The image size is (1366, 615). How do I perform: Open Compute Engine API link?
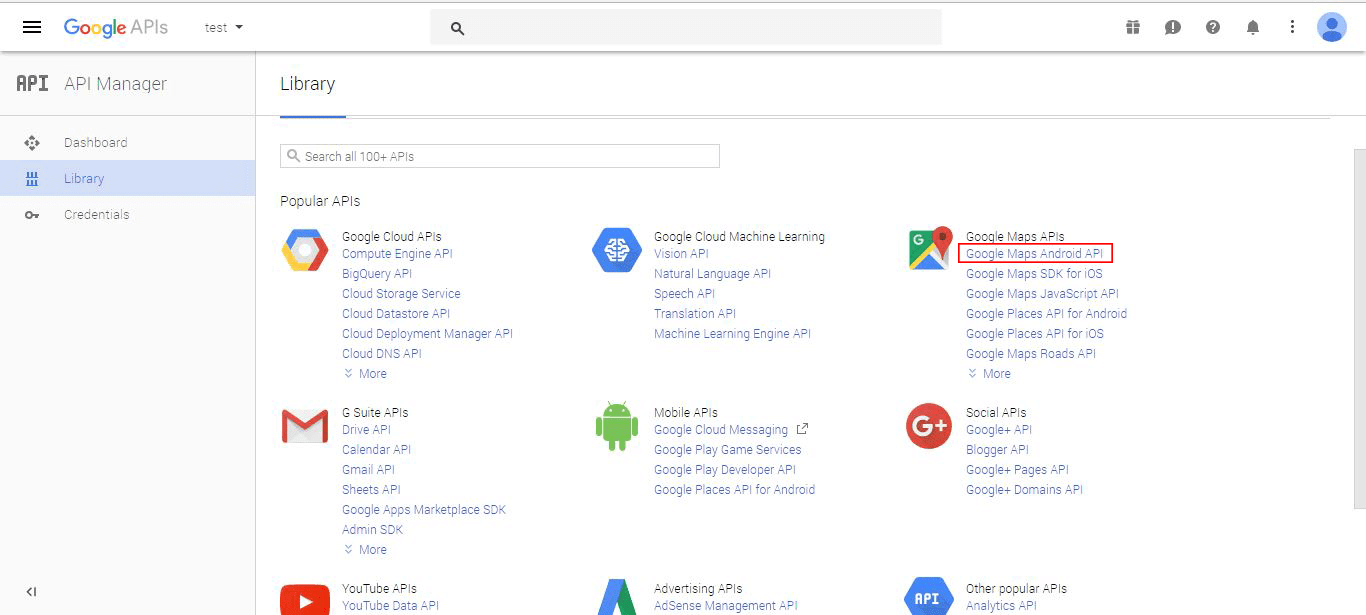(397, 254)
